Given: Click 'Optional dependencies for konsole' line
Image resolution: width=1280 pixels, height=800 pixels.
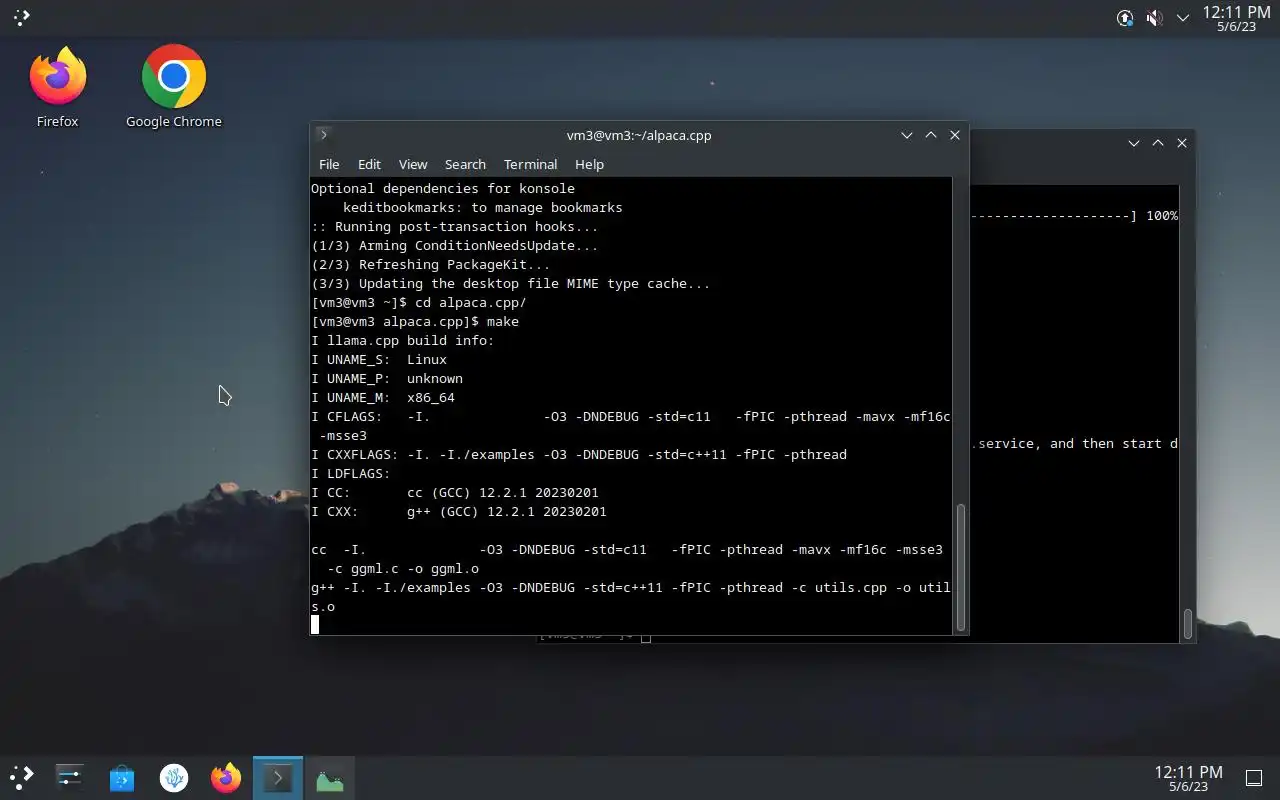Looking at the screenshot, I should pos(443,189).
